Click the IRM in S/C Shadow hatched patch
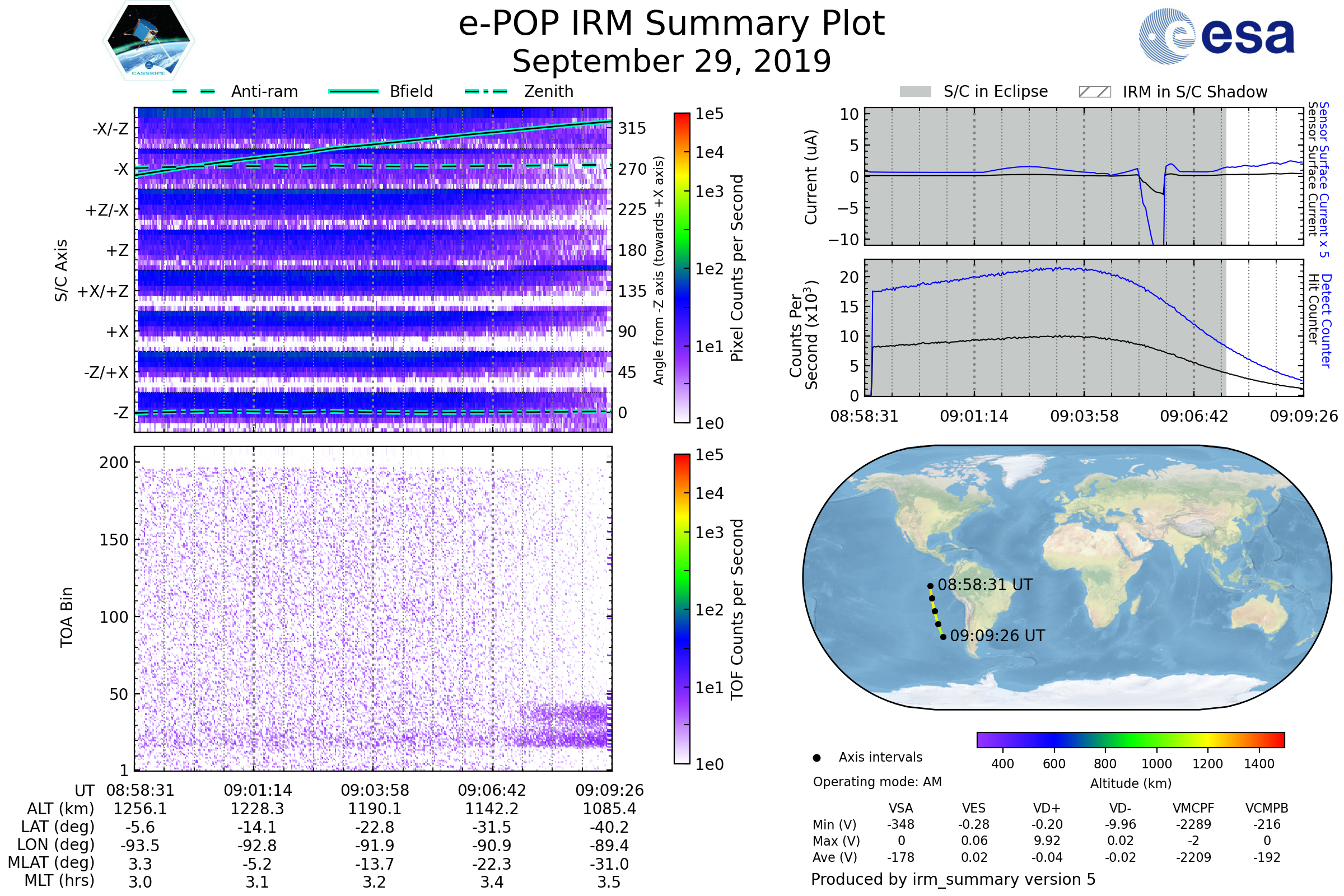The height and width of the screenshot is (896, 1344). tap(1094, 92)
